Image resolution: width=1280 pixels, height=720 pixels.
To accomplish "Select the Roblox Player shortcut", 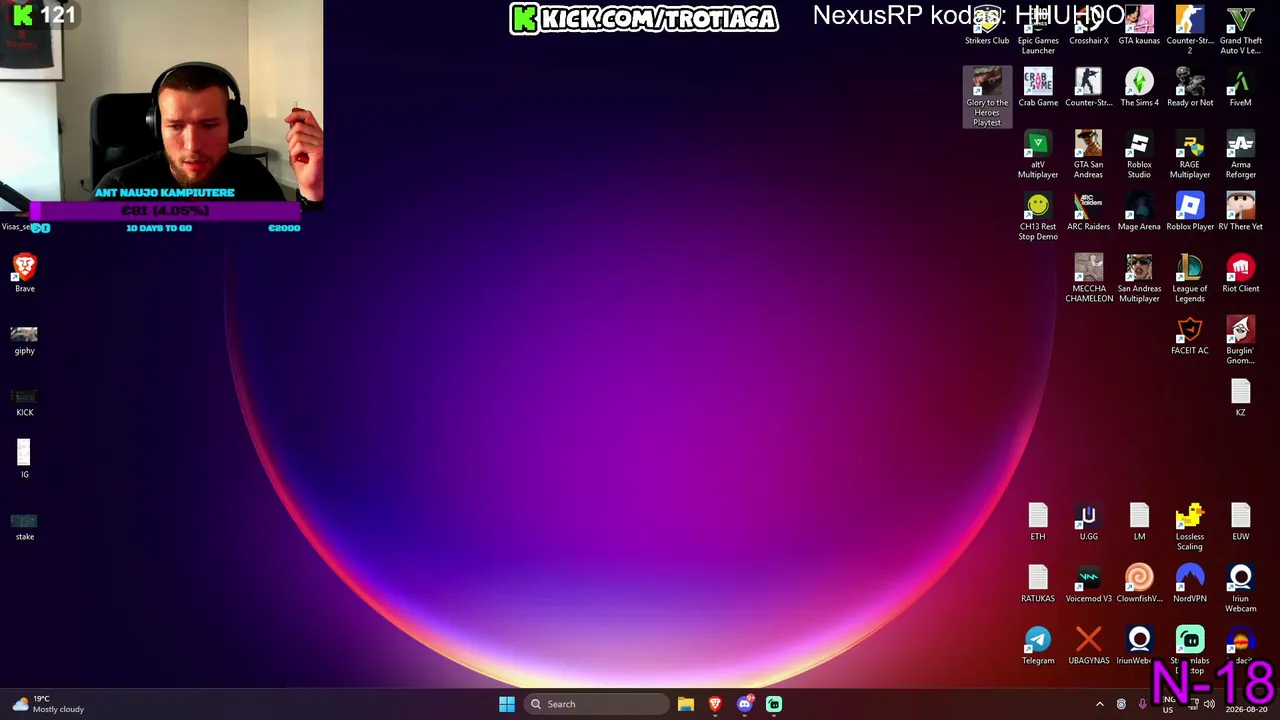I will pos(1190,212).
